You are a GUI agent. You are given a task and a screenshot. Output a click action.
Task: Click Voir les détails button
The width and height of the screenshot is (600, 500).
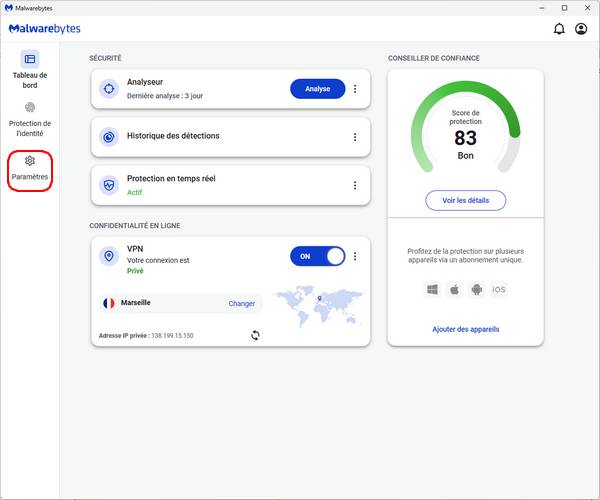click(x=465, y=200)
